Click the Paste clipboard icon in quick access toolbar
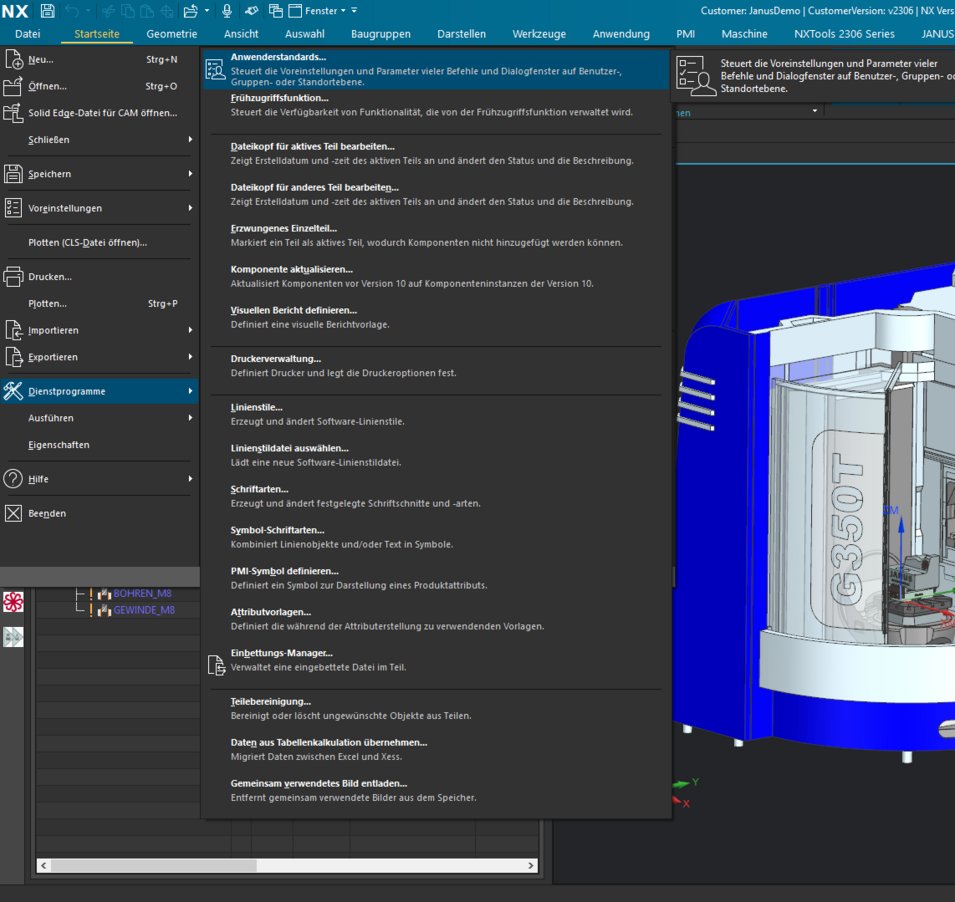 [147, 10]
